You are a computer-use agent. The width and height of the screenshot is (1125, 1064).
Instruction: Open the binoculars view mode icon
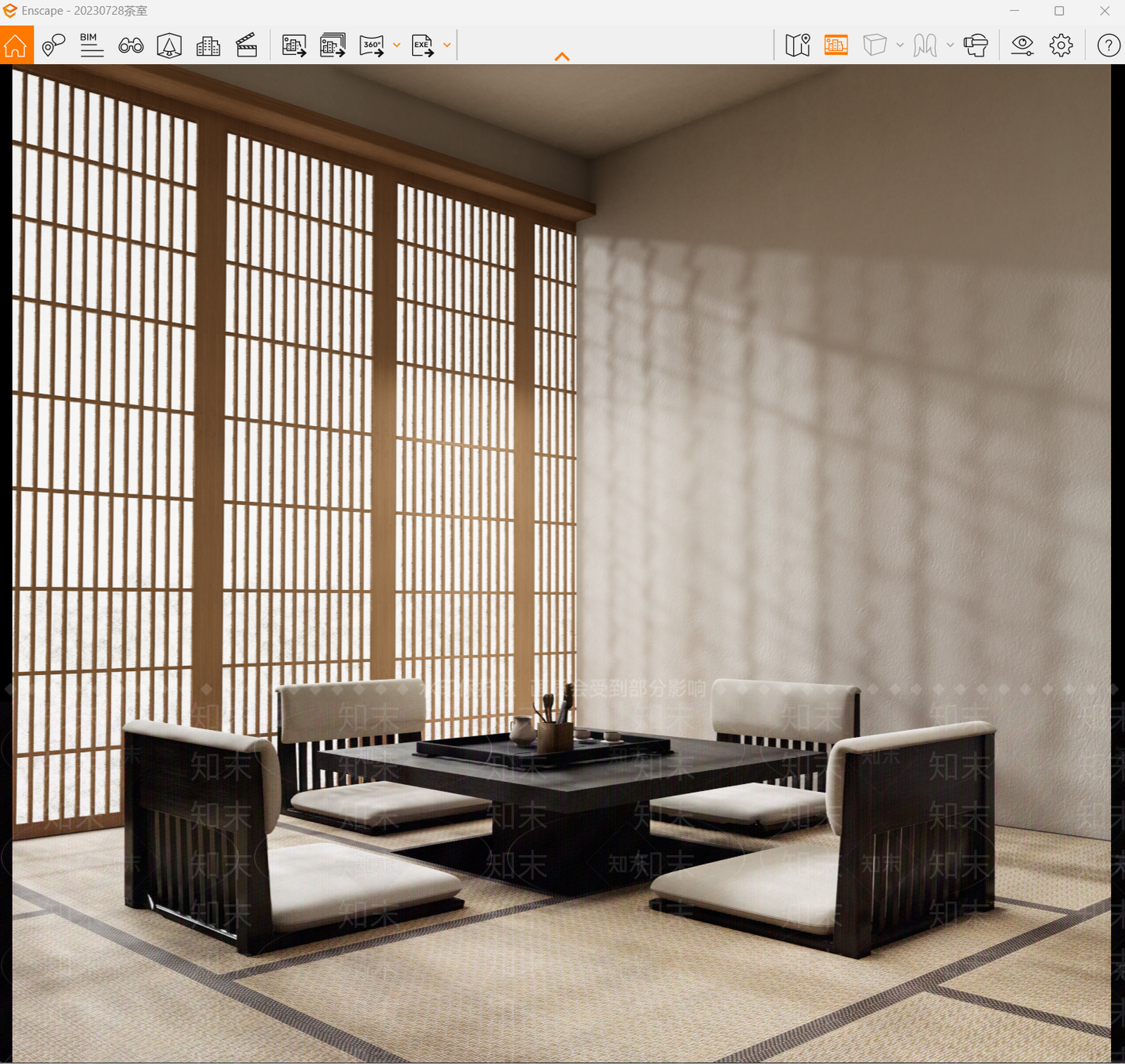pos(131,46)
